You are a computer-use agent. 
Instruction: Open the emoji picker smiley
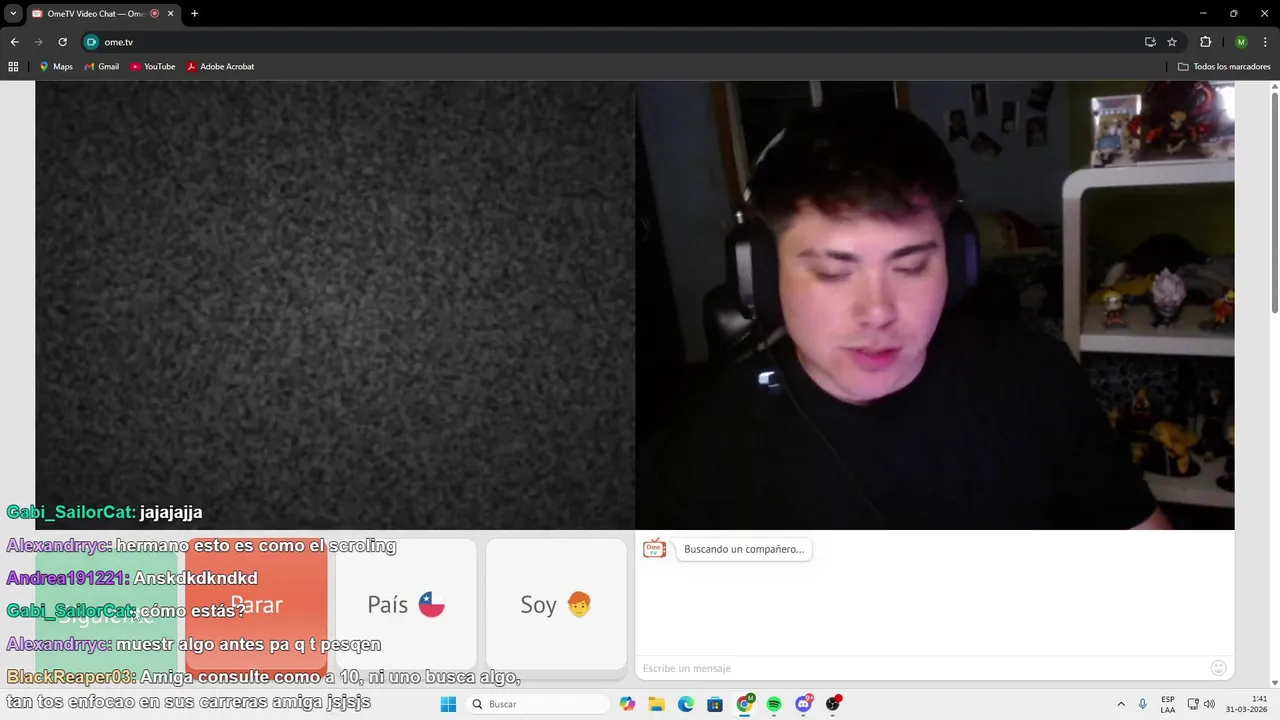[x=1218, y=668]
